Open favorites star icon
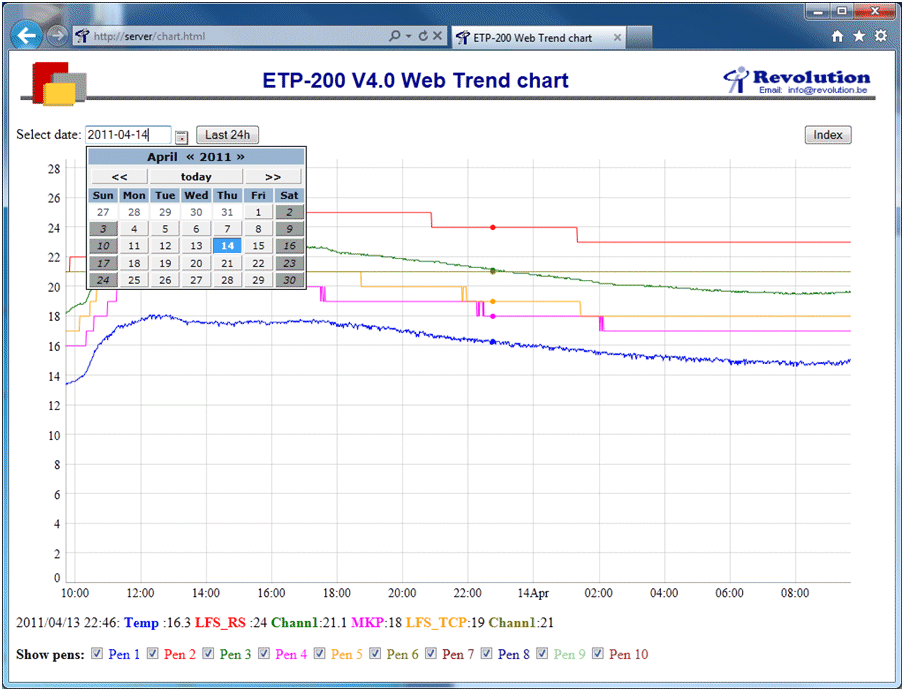 click(x=859, y=36)
